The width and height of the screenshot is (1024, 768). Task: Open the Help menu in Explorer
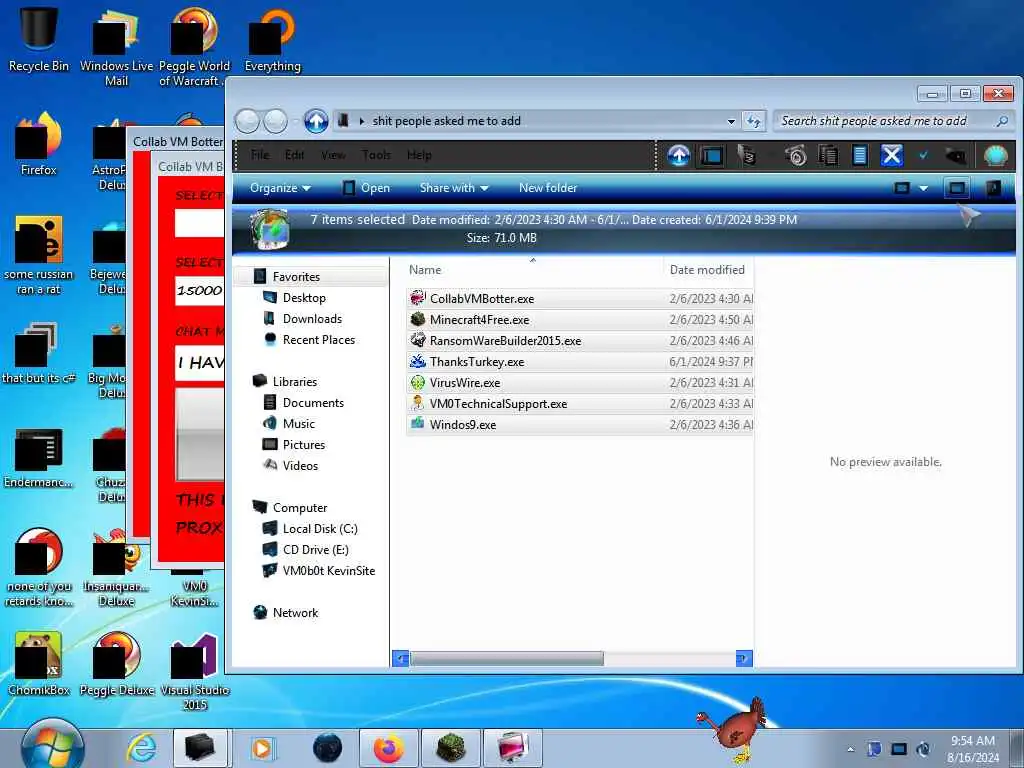coord(419,155)
